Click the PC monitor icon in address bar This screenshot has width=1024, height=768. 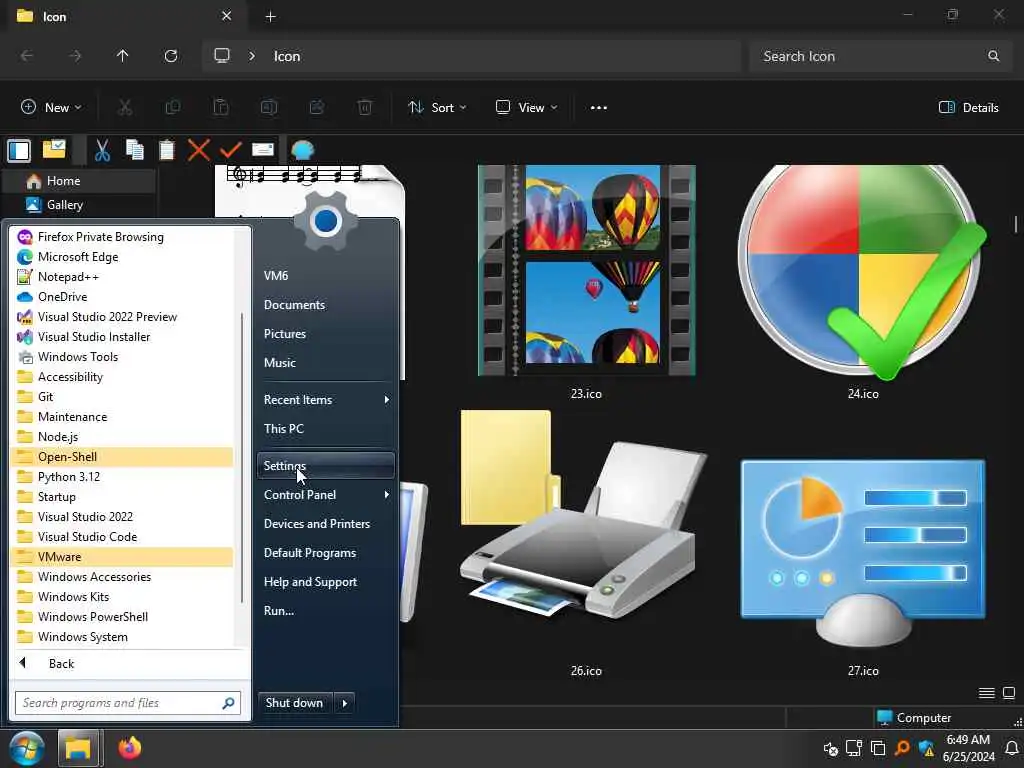click(x=222, y=56)
